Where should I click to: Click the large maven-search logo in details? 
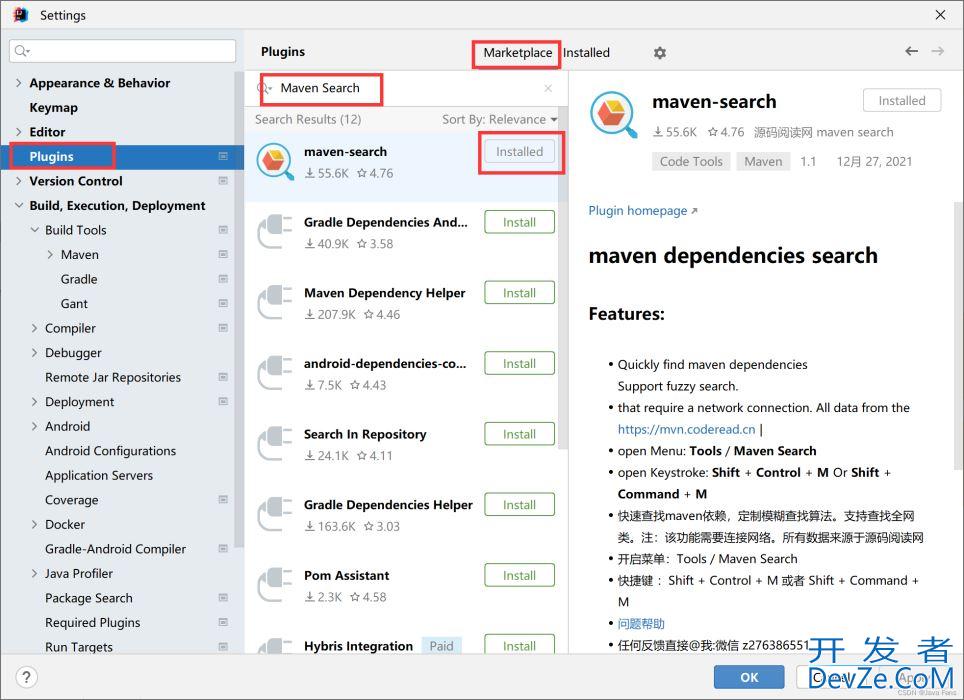point(614,115)
